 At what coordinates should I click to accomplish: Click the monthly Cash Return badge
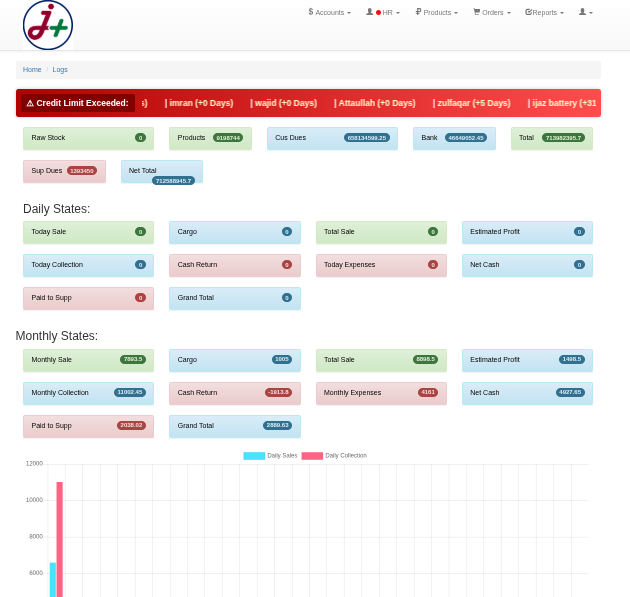278,392
